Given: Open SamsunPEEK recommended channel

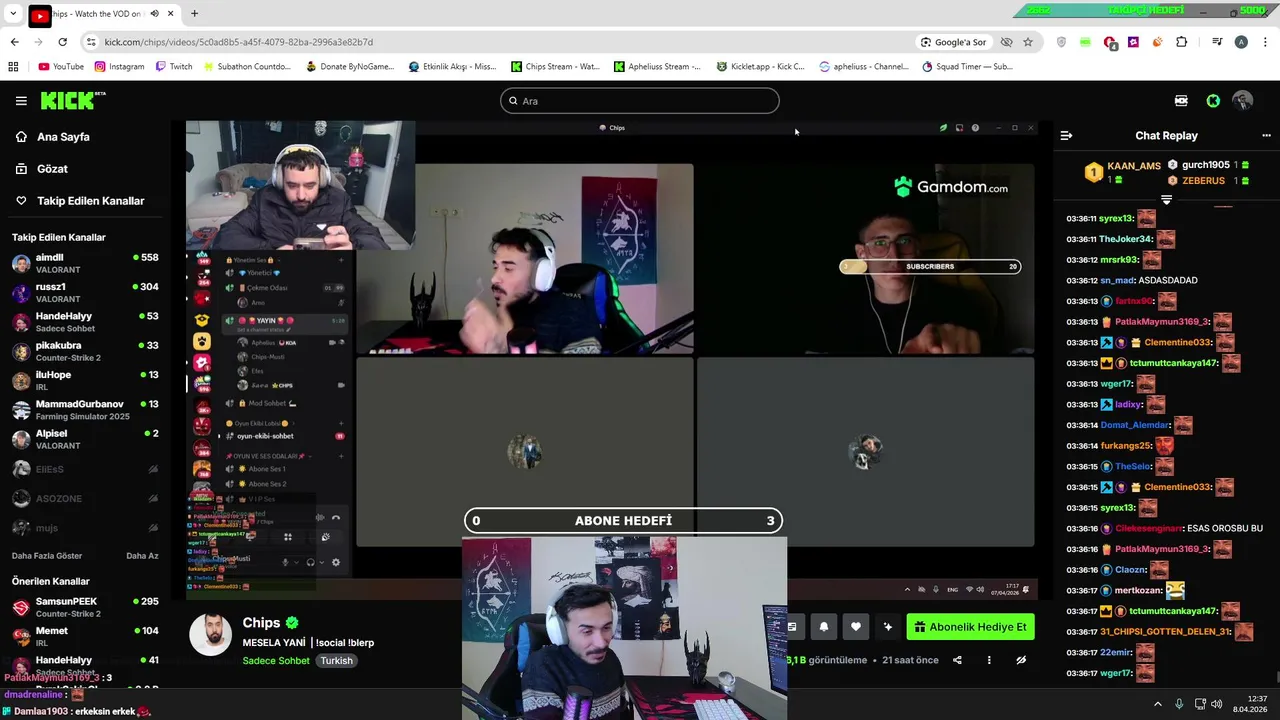Looking at the screenshot, I should 85,608.
